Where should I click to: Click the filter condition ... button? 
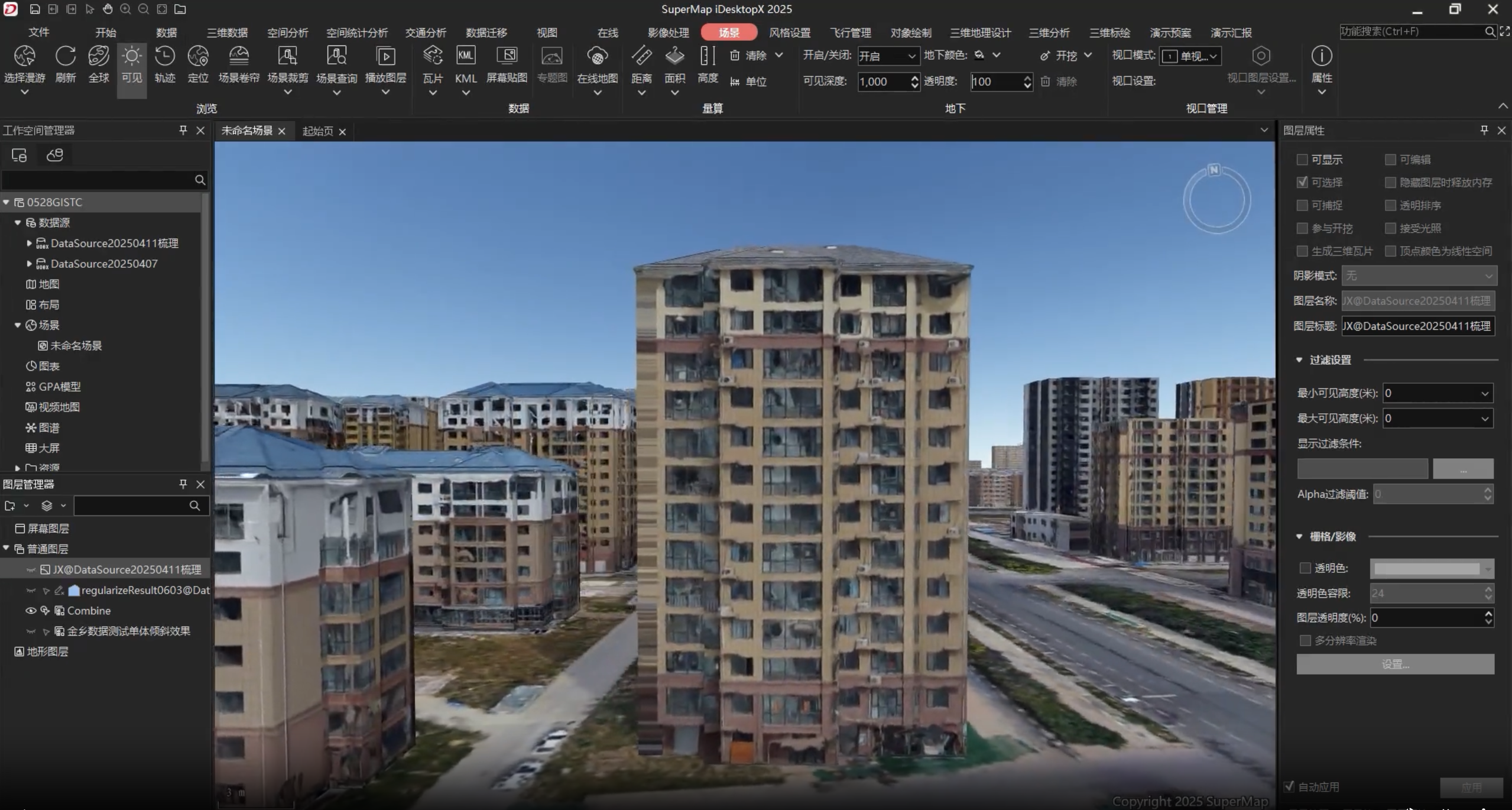1463,469
